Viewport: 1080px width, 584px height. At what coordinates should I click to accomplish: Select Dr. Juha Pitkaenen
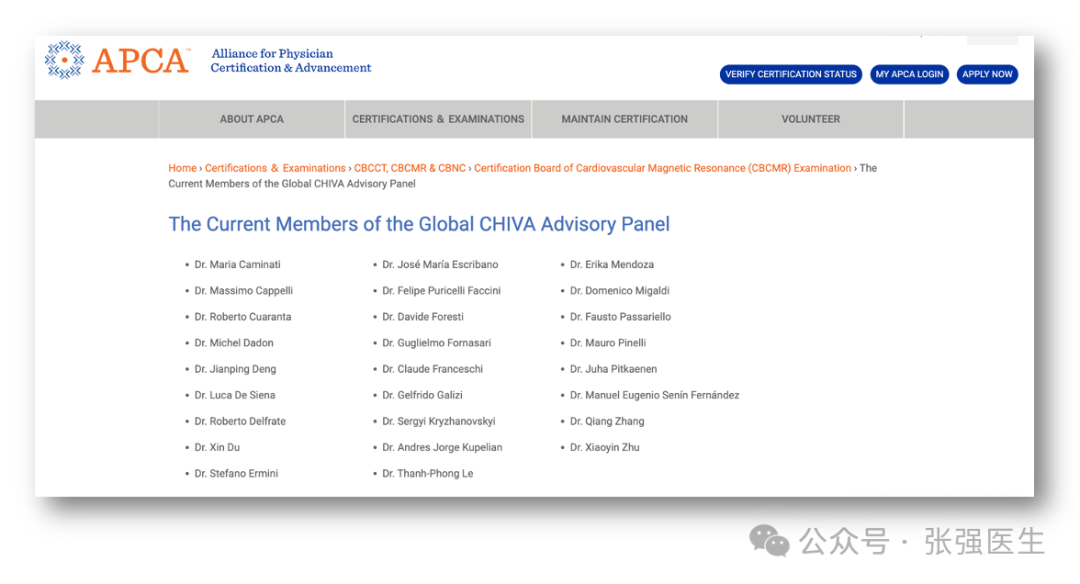[613, 369]
